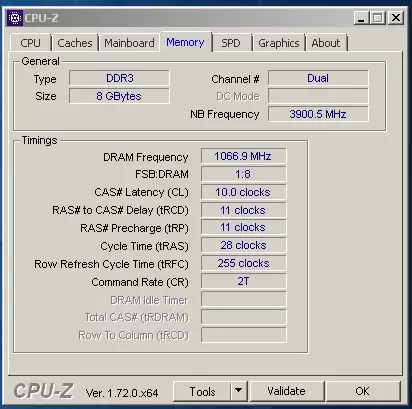The height and width of the screenshot is (409, 412).
Task: Click the empty DC Mode field
Action: pyautogui.click(x=318, y=96)
